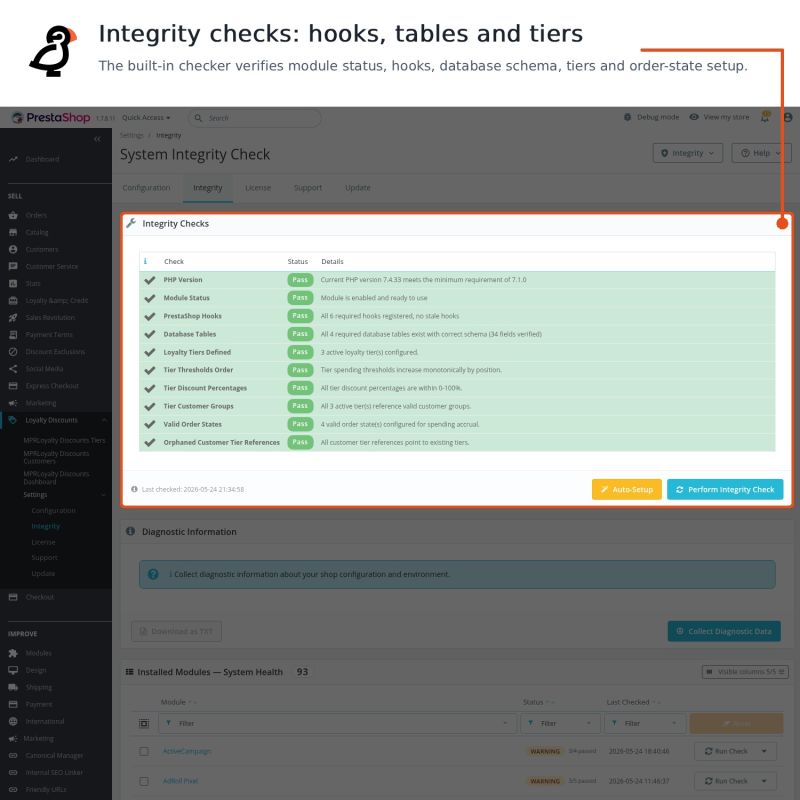Tick the ActiveCampaign module checkbox

[144, 752]
